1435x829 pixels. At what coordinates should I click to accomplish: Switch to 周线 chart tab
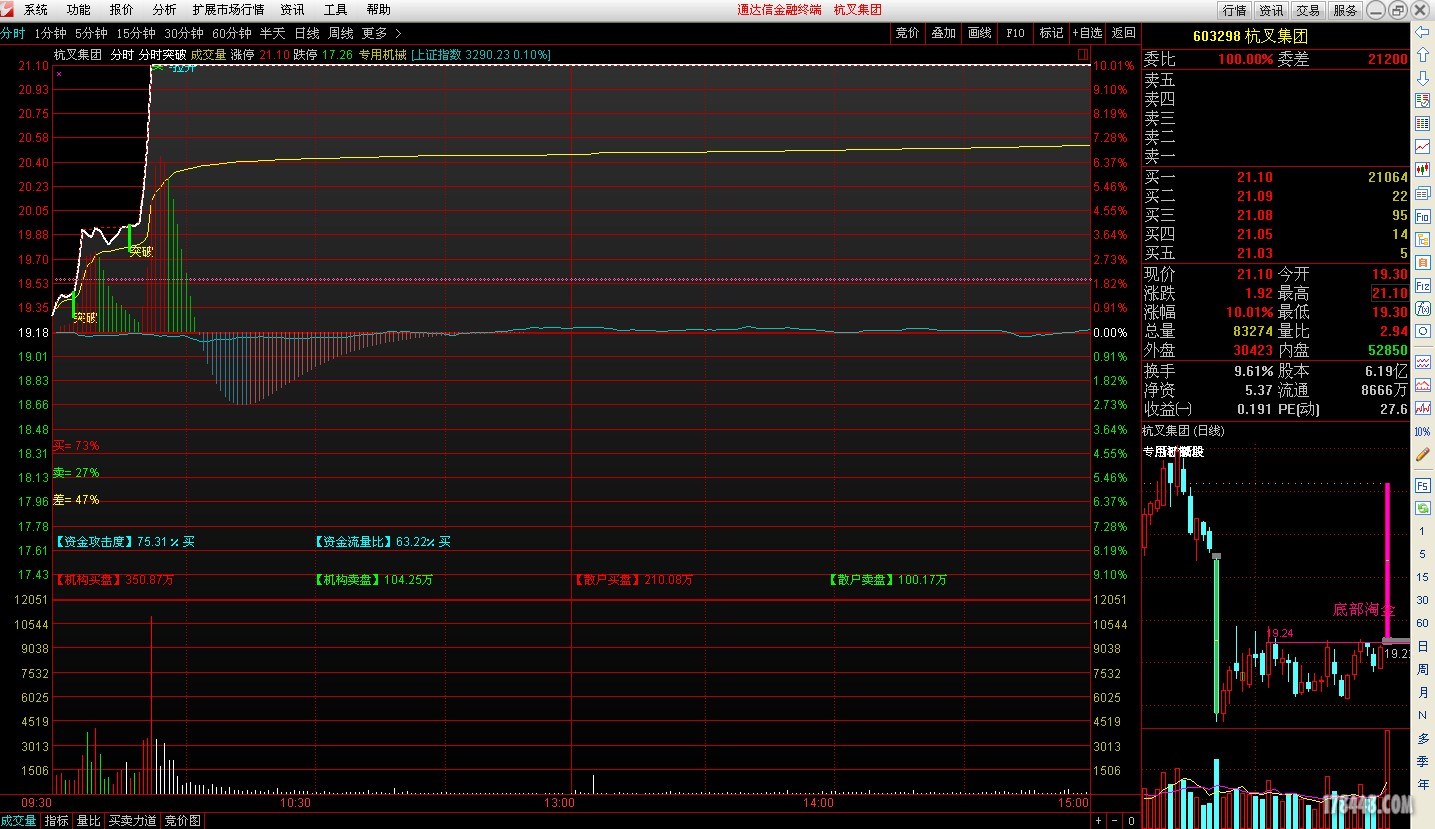point(340,33)
